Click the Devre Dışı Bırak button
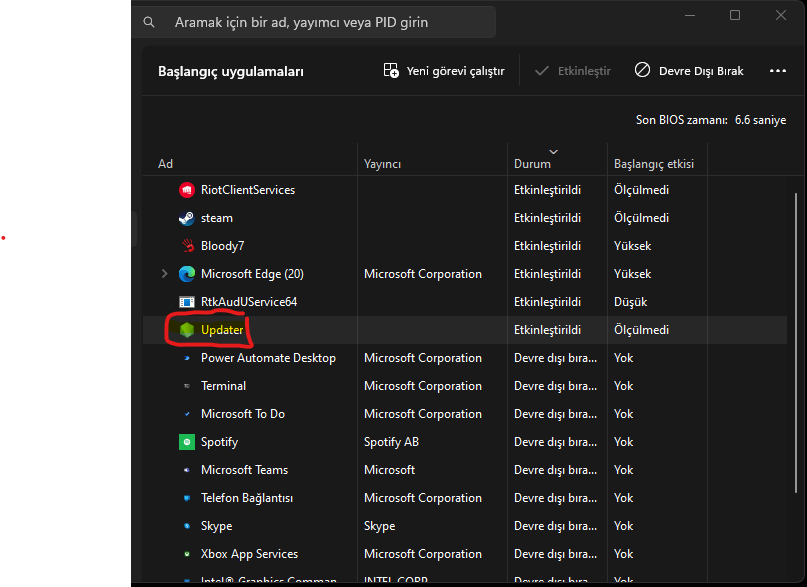 coord(689,71)
